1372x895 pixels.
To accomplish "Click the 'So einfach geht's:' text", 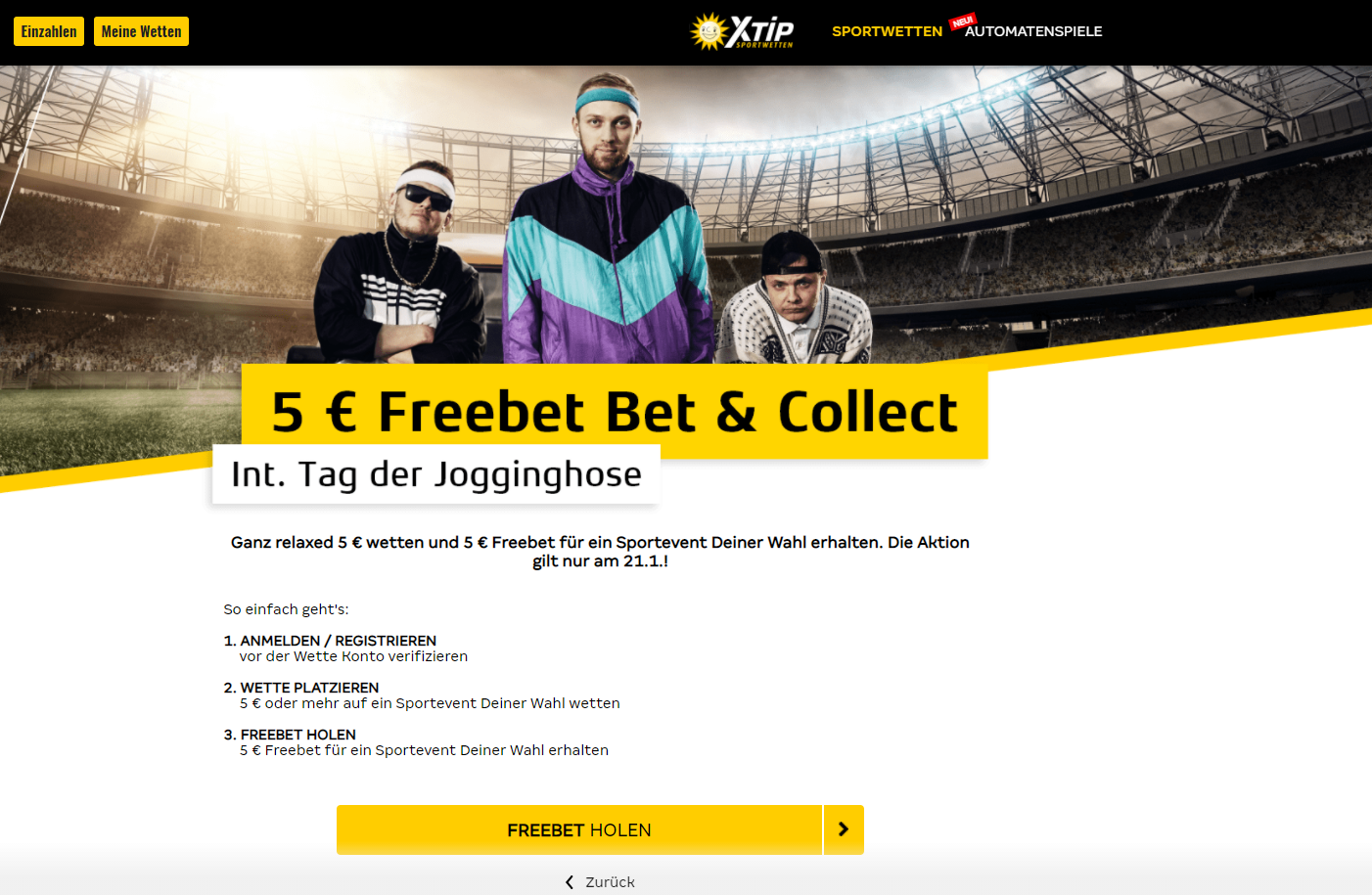I will click(x=286, y=609).
